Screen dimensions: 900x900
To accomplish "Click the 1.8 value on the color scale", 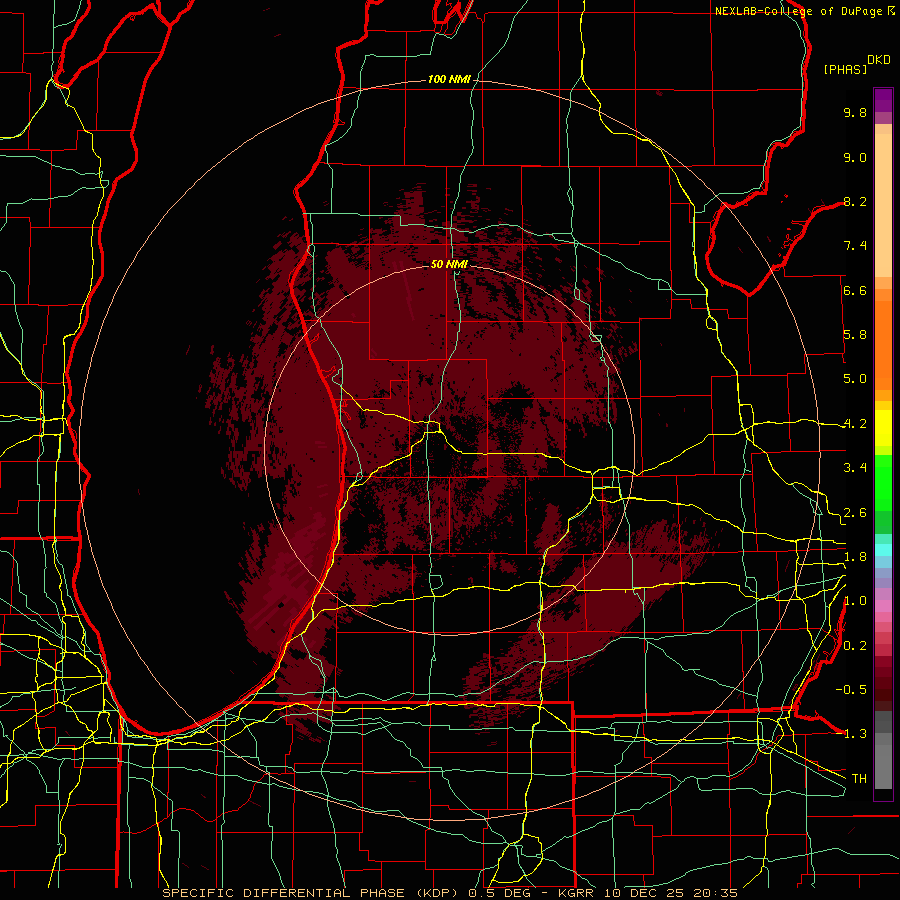I will click(855, 557).
